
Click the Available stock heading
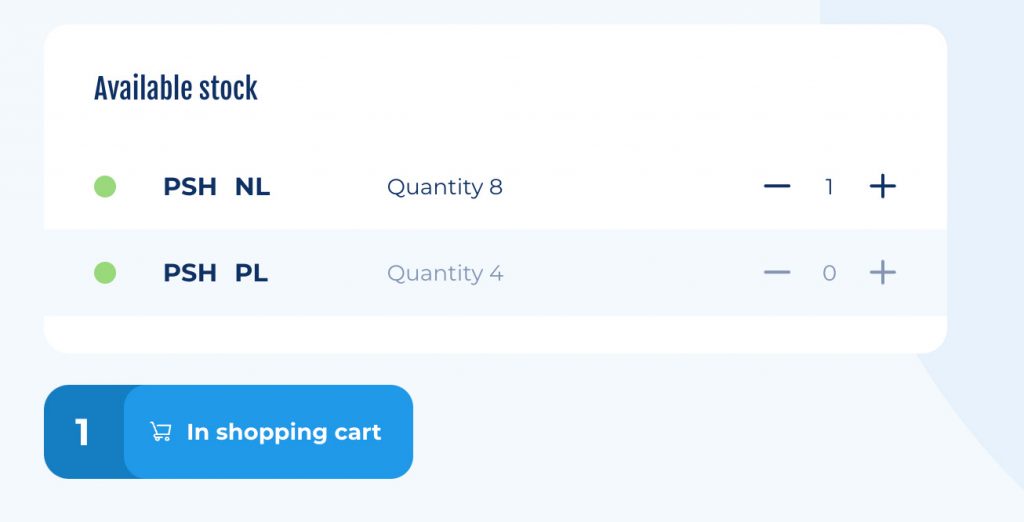click(176, 89)
